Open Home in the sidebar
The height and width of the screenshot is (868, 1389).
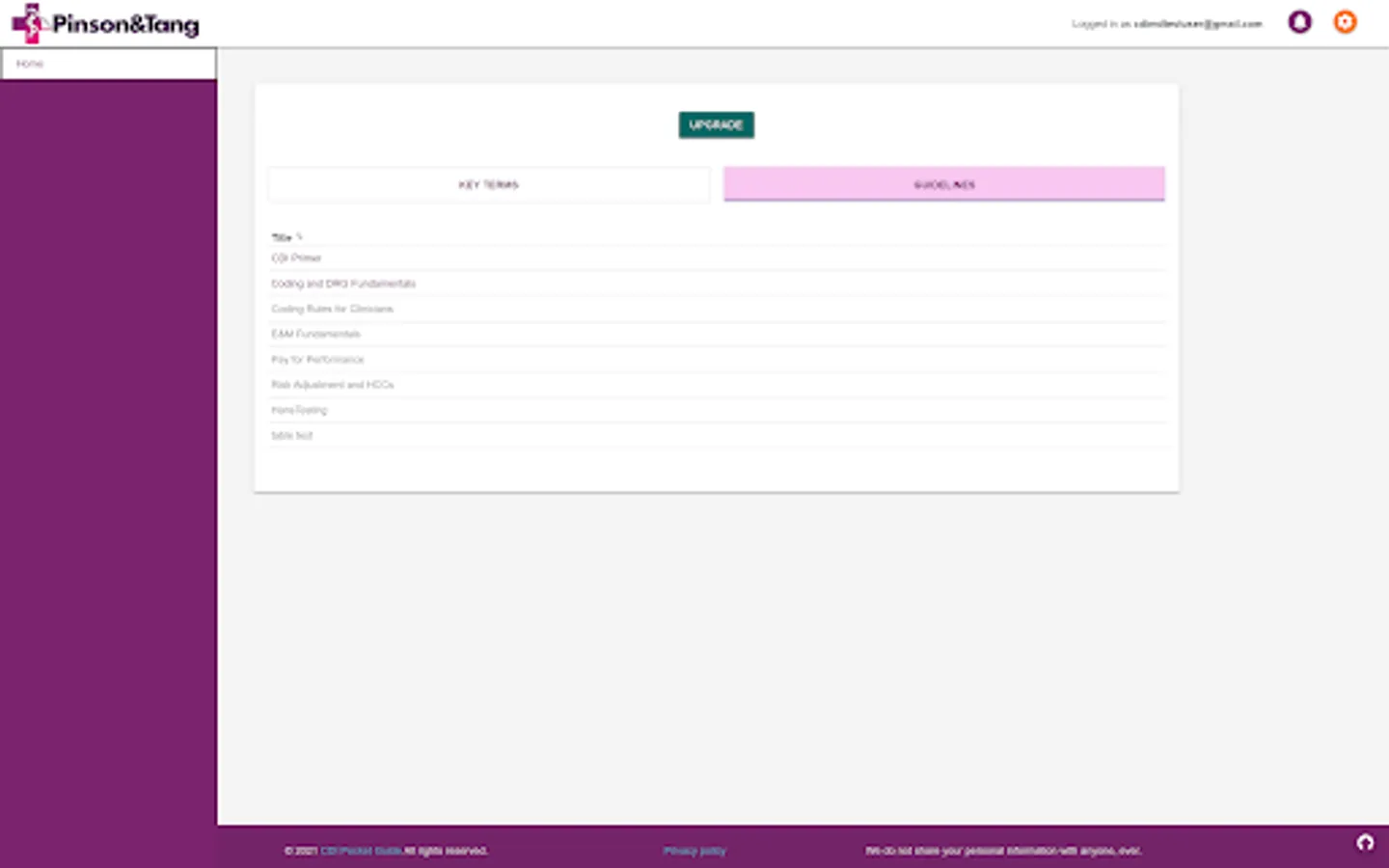tap(108, 64)
